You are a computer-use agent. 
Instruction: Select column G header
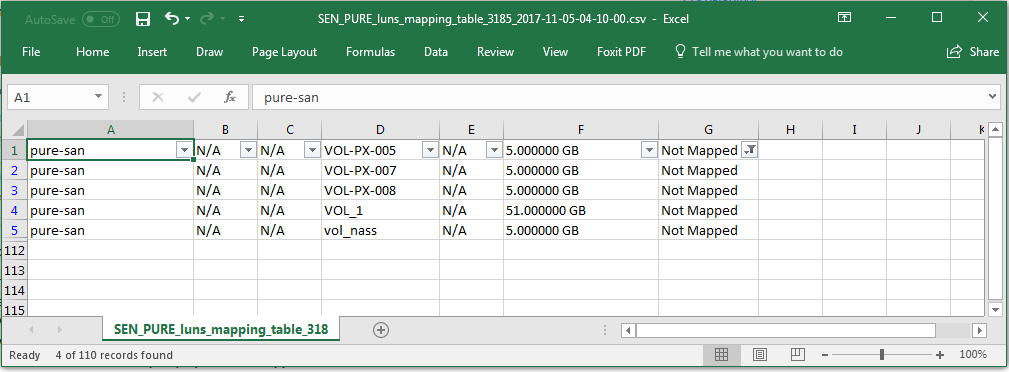point(708,129)
